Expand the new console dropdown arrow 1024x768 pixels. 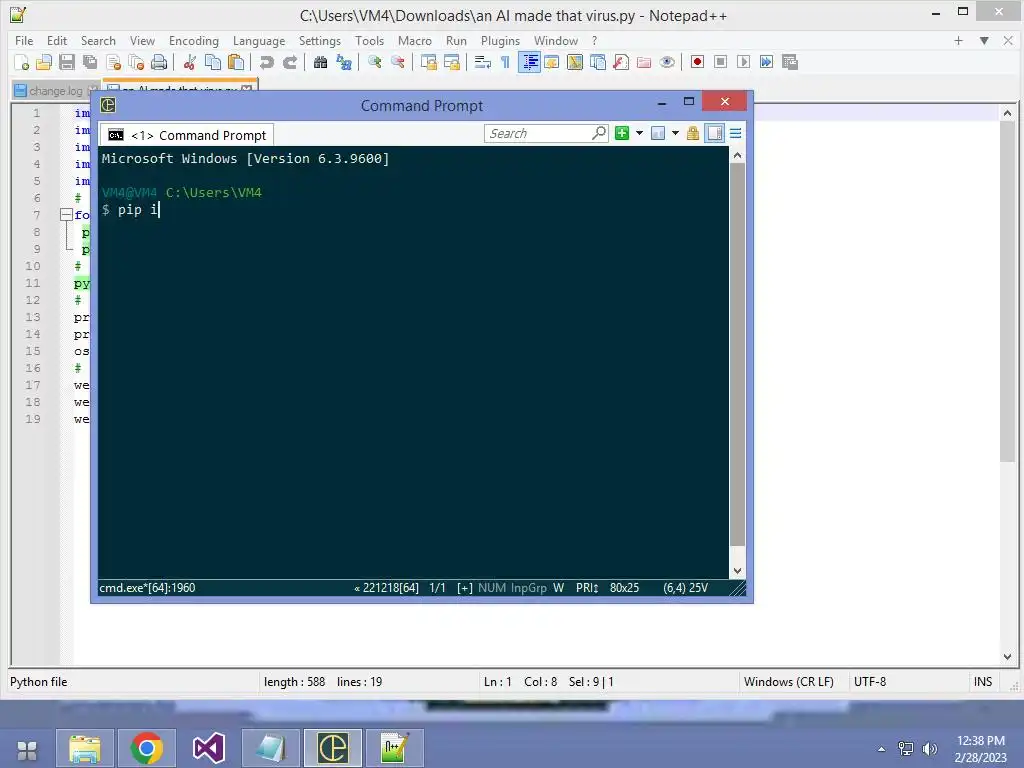tap(639, 133)
